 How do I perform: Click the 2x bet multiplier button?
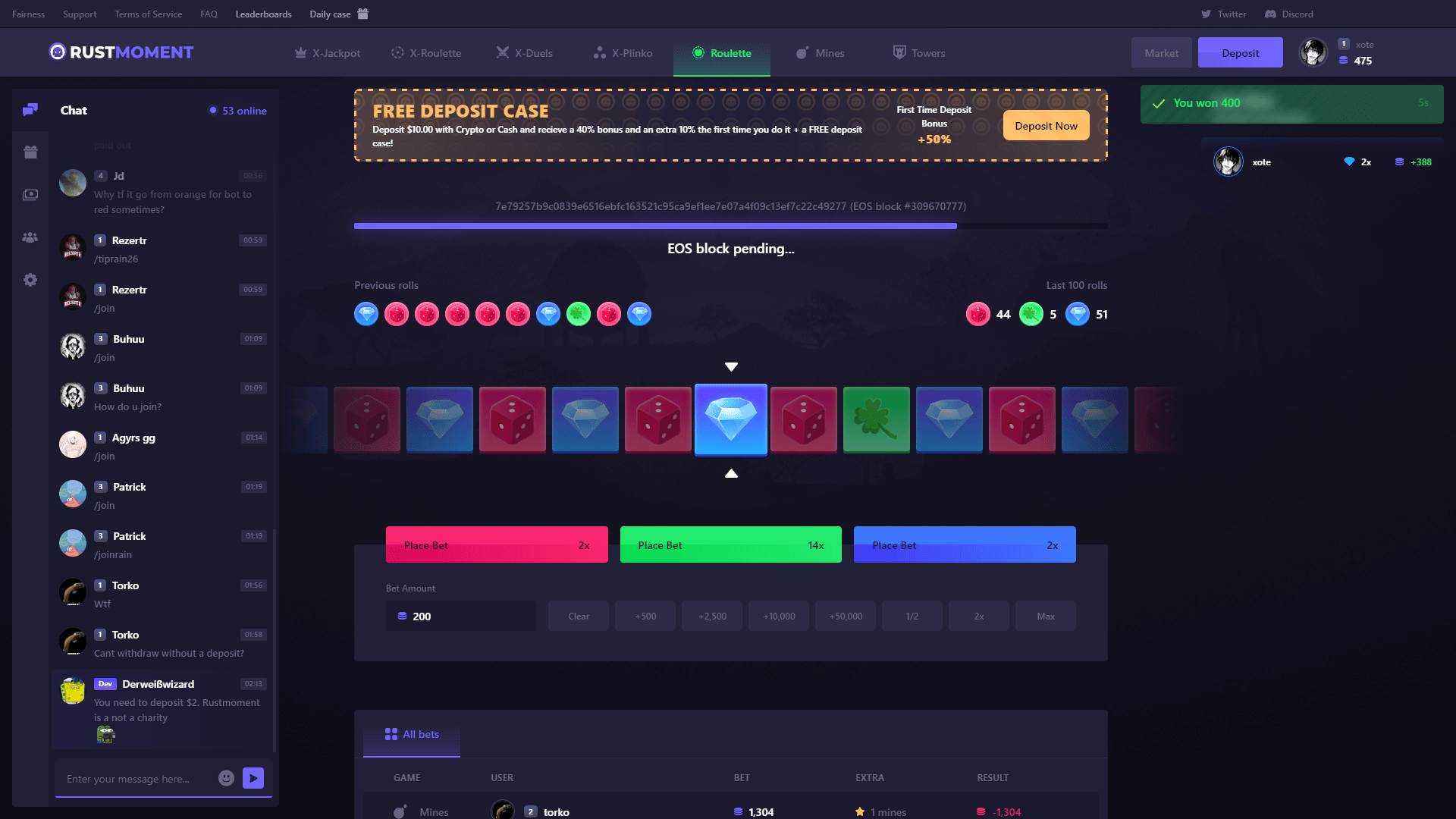click(x=978, y=616)
